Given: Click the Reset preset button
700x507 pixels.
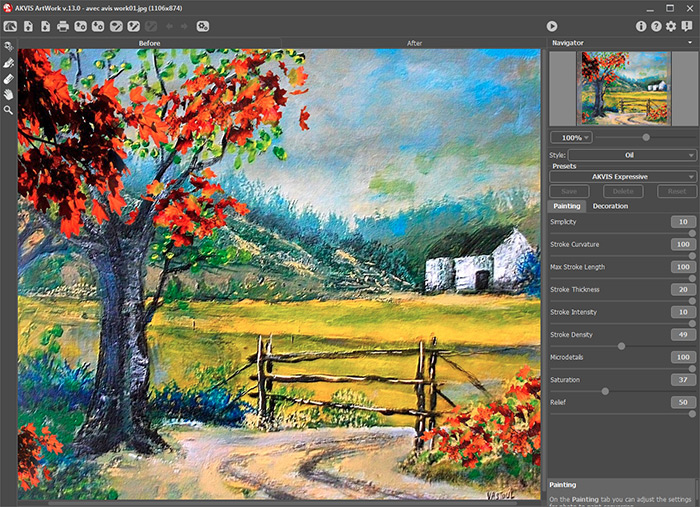Looking at the screenshot, I should pyautogui.click(x=677, y=191).
